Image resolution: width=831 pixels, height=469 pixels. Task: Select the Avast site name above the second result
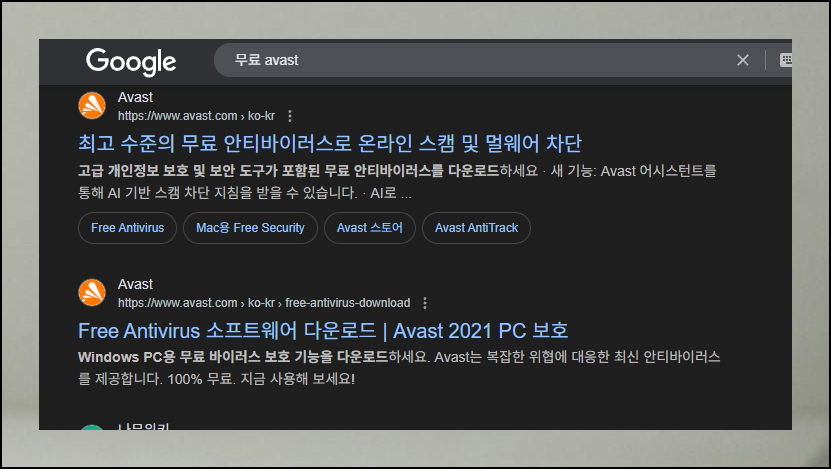pos(135,285)
